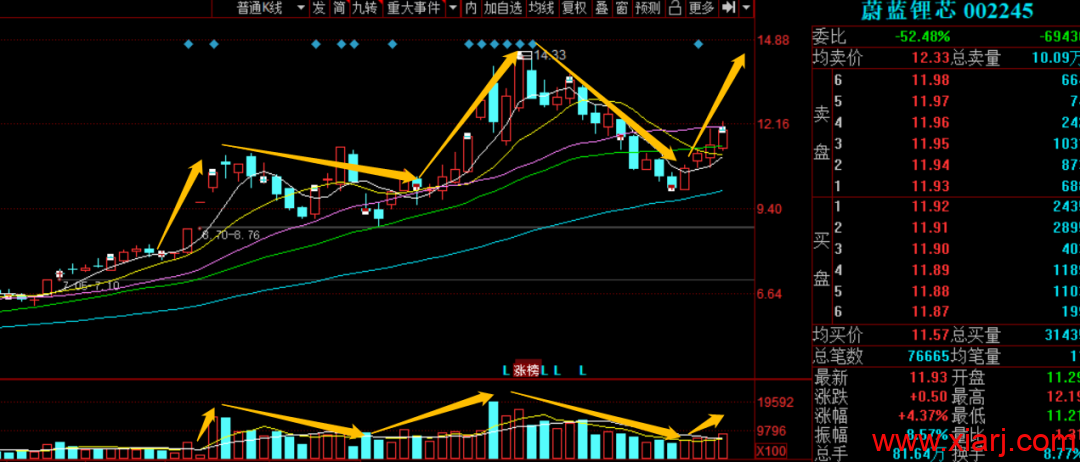The image size is (1080, 462).
Task: Select buy level 4 price 11.89
Action: click(930, 270)
